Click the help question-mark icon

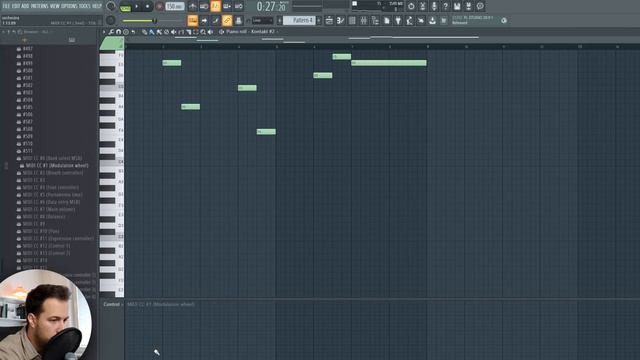point(445,6)
